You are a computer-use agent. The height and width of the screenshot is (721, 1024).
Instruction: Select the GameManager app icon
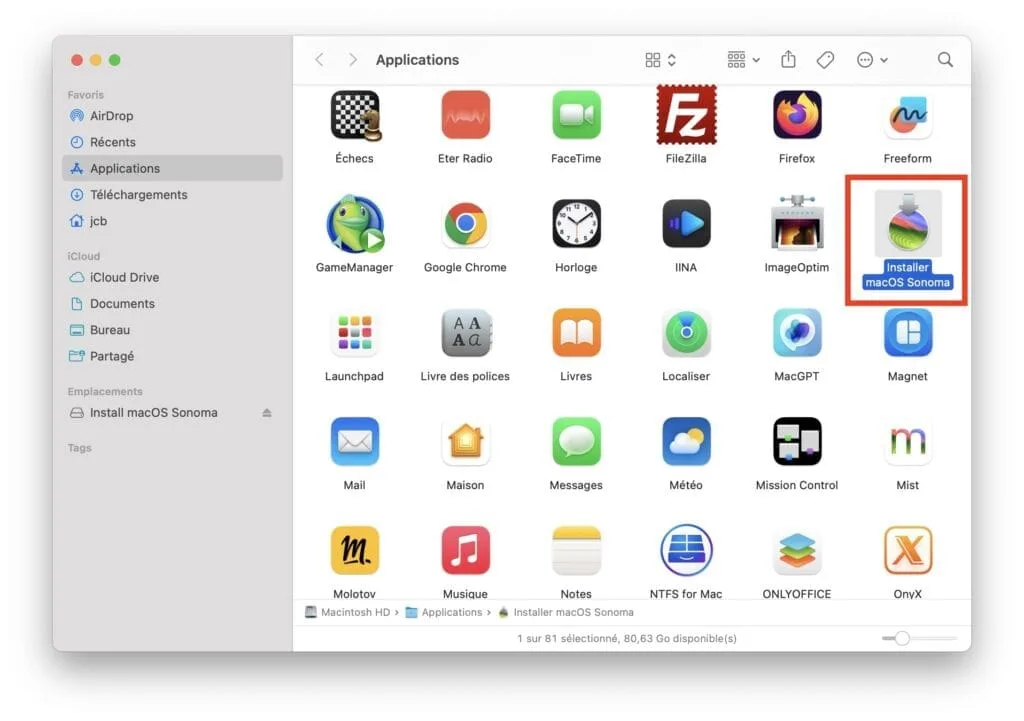355,224
